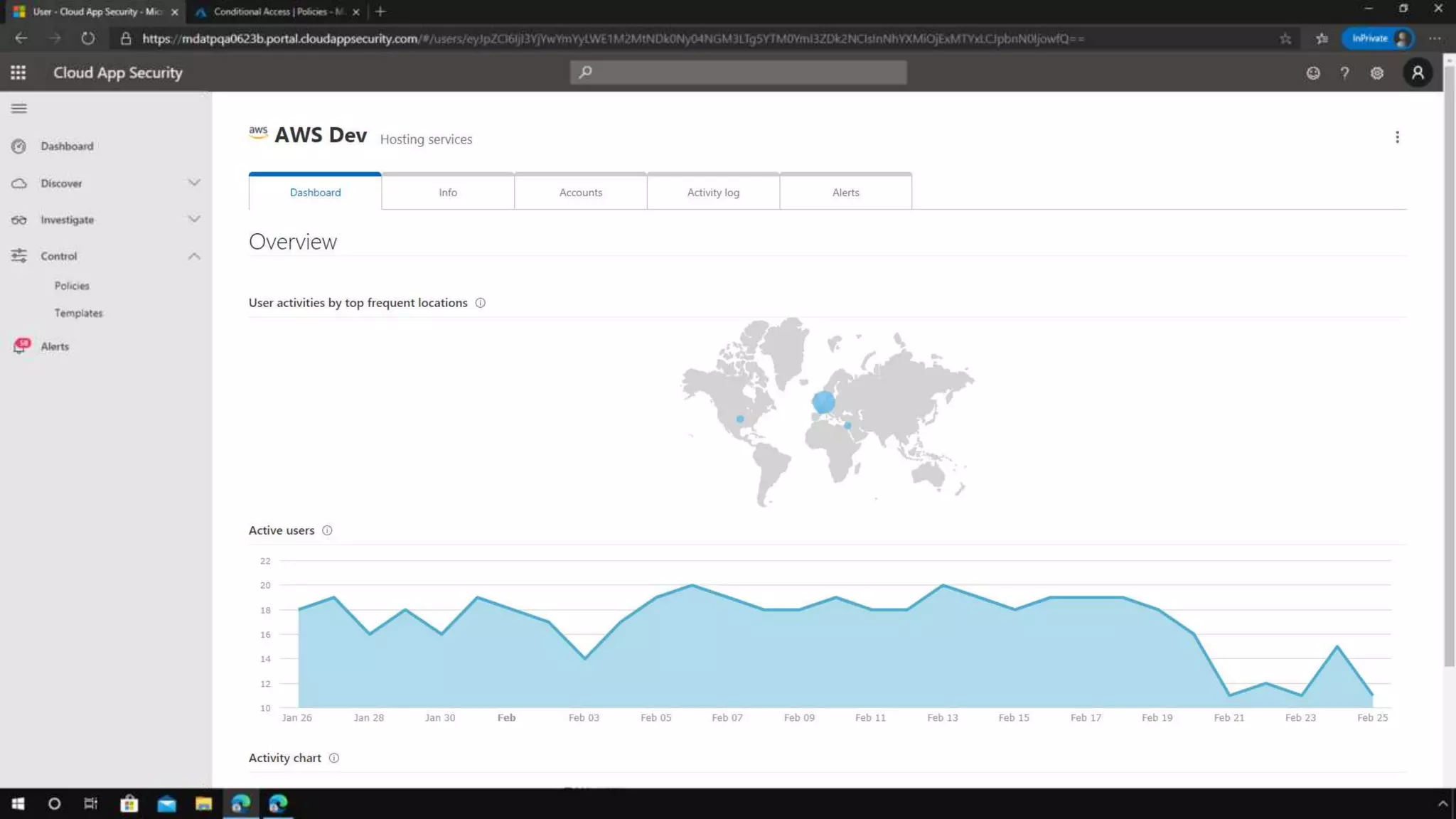
Task: Open the help question mark icon
Action: pos(1344,73)
